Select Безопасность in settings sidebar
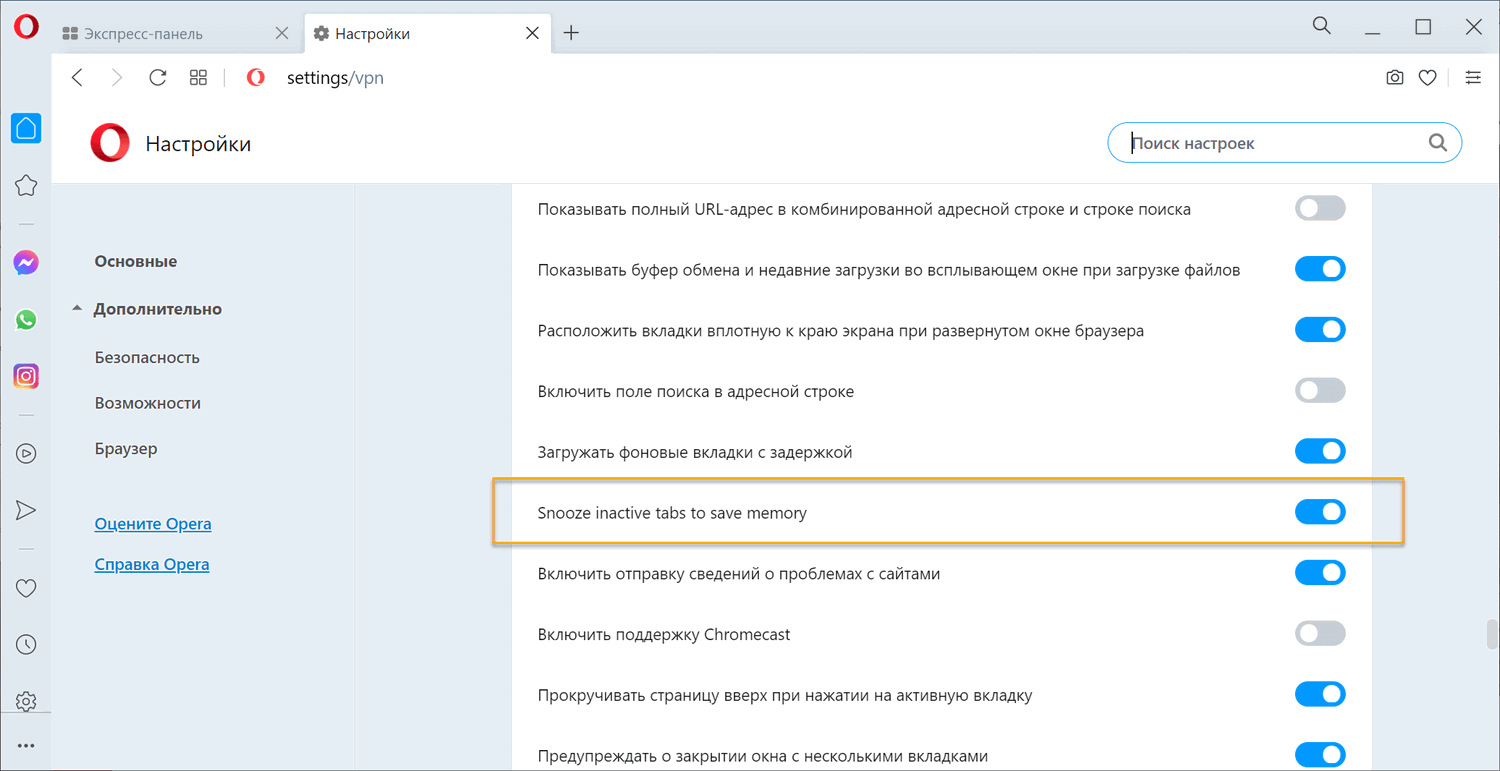This screenshot has width=1500, height=771. pos(147,357)
